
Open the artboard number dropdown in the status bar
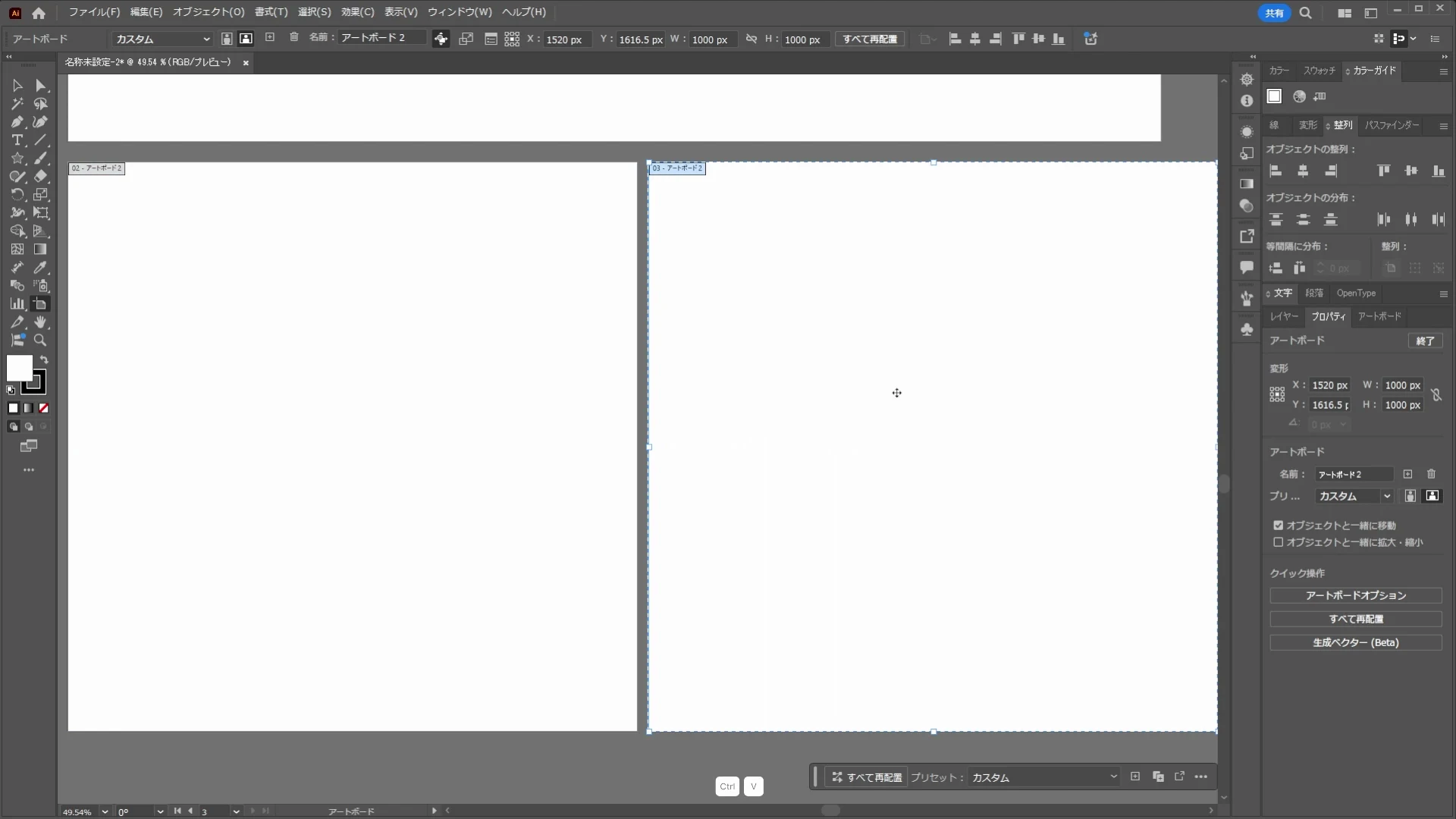tap(237, 811)
